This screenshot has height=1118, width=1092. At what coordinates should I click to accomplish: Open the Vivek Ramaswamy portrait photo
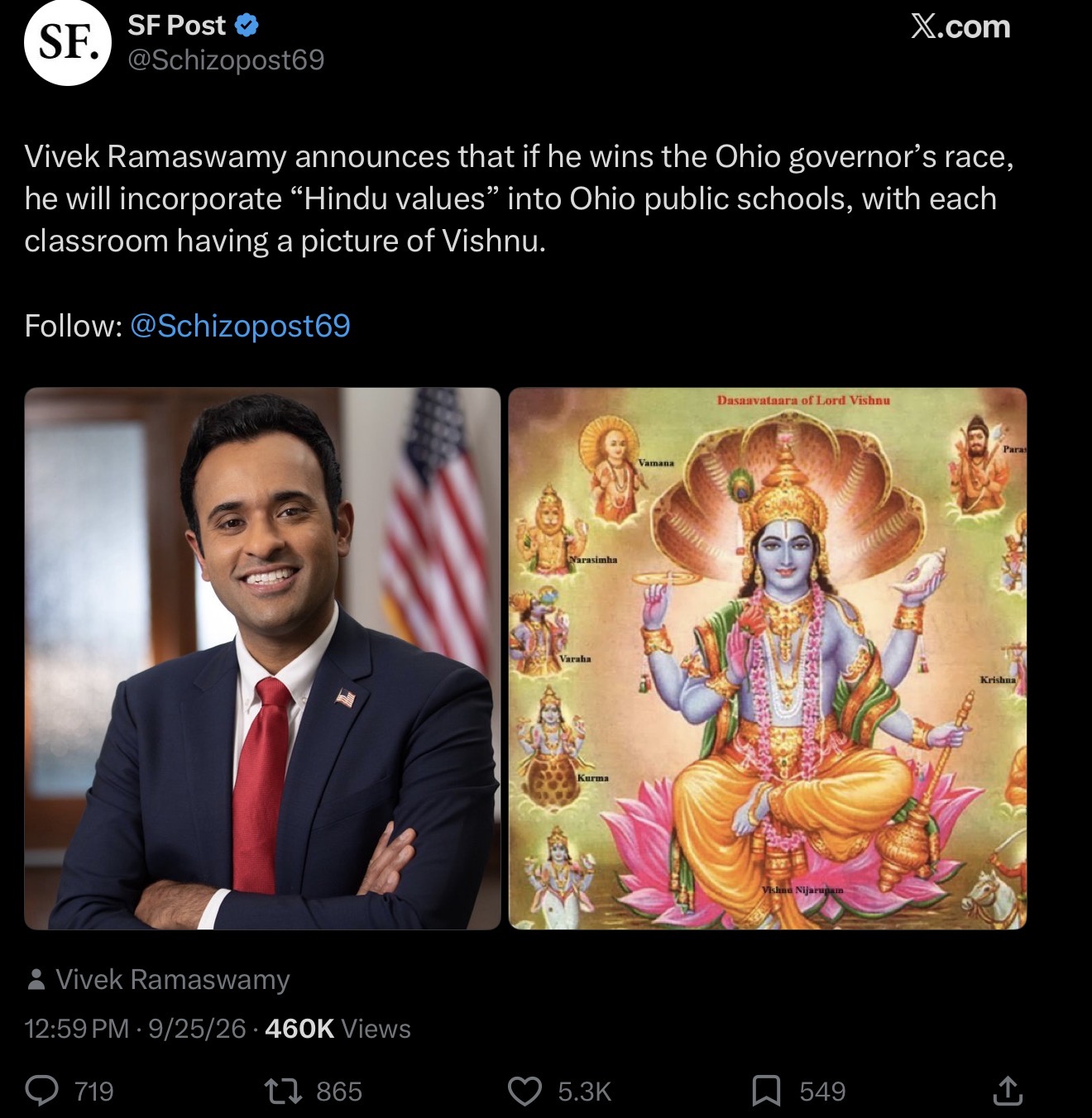[262, 658]
